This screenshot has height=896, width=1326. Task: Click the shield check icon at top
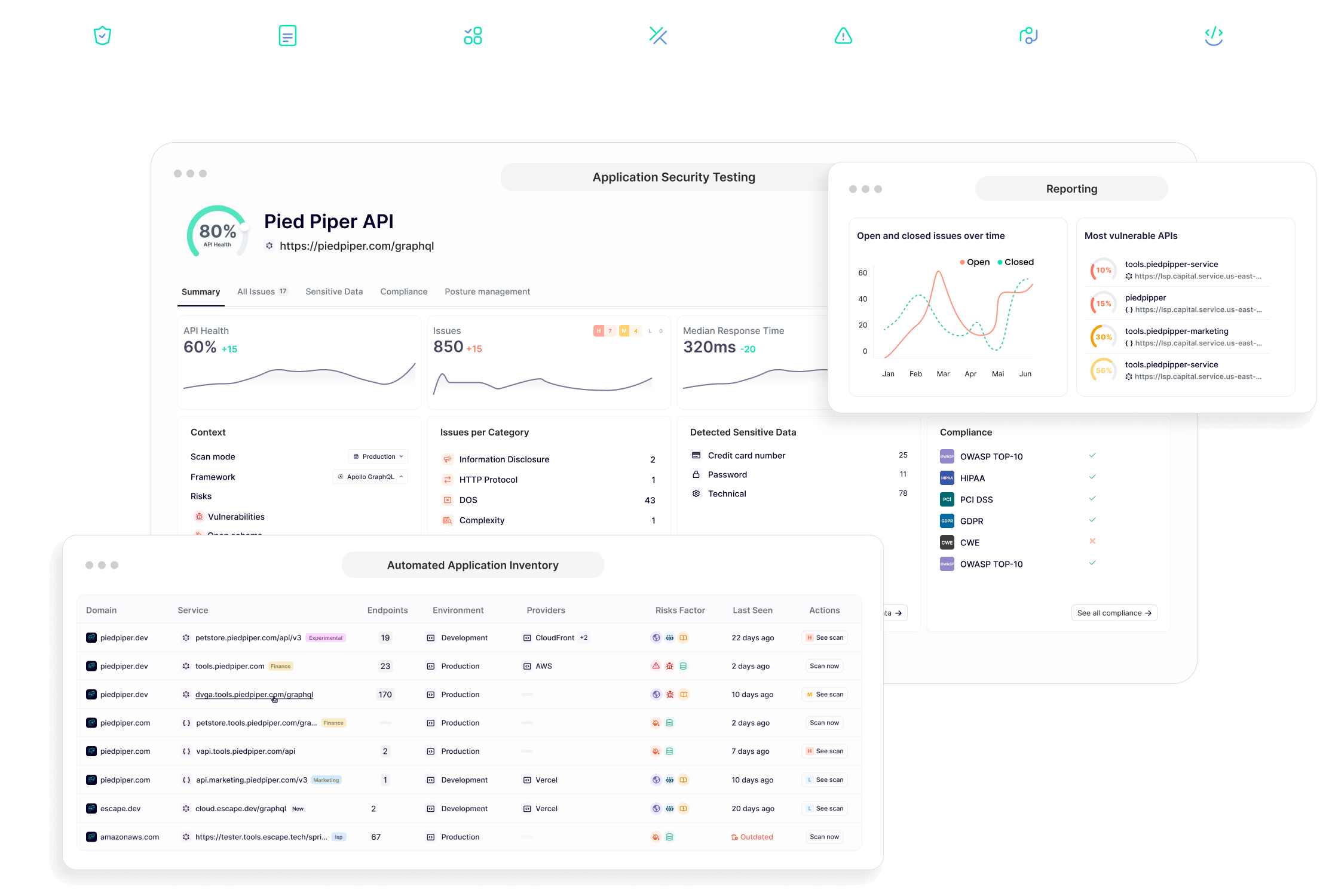coord(102,36)
